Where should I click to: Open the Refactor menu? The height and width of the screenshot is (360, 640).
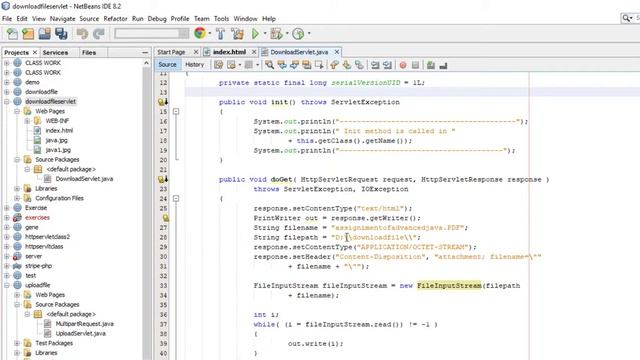116,19
